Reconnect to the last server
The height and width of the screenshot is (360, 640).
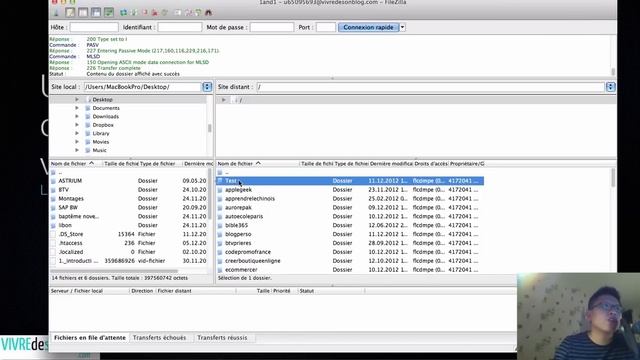165,13
